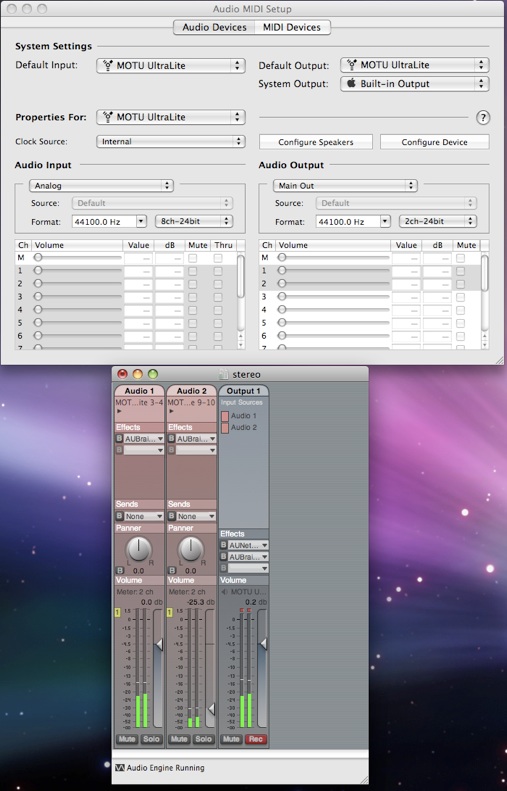Image resolution: width=507 pixels, height=791 pixels.
Task: Click the speaker icon on Output 1 volume
Action: [224, 592]
